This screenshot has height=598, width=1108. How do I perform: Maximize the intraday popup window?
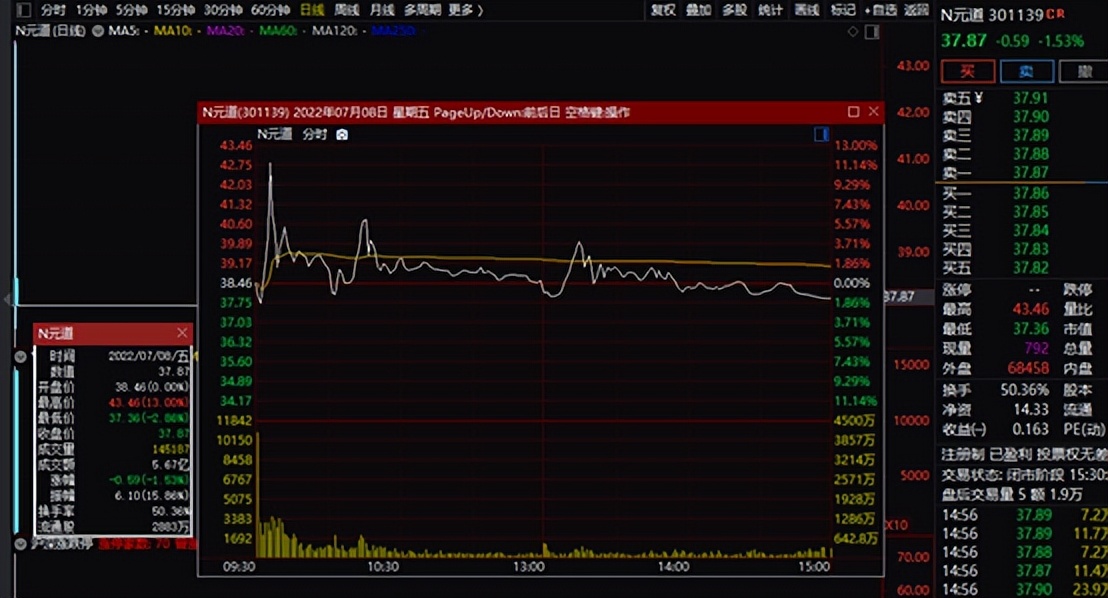pos(853,112)
